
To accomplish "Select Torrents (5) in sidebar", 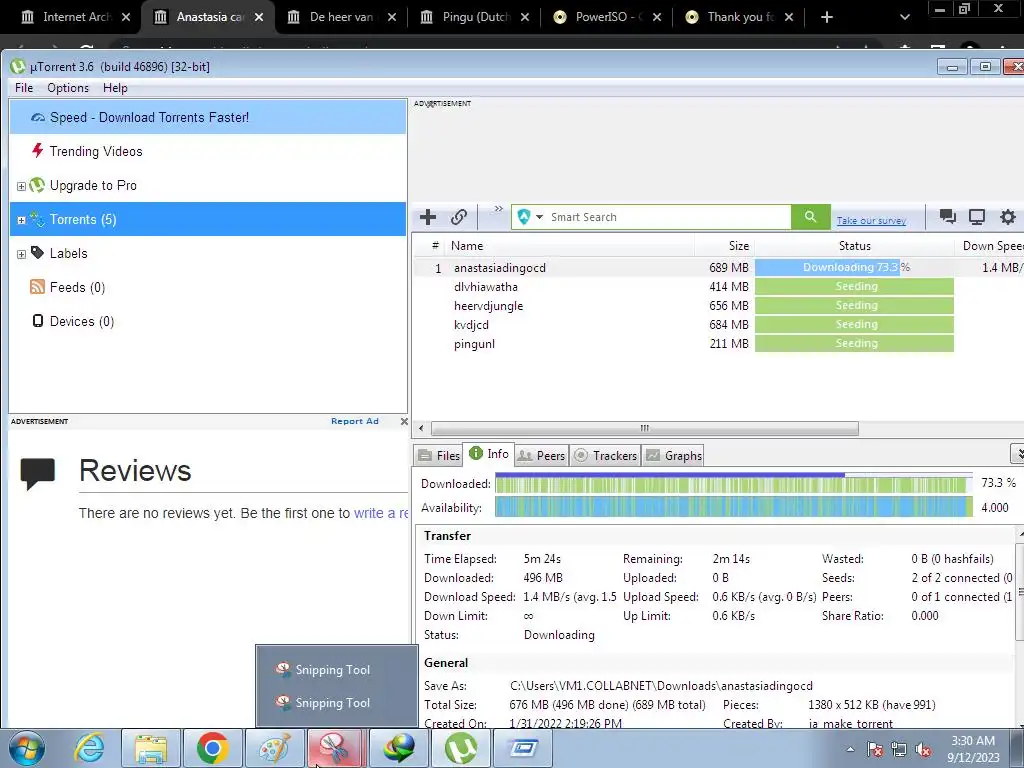I will pos(208,219).
